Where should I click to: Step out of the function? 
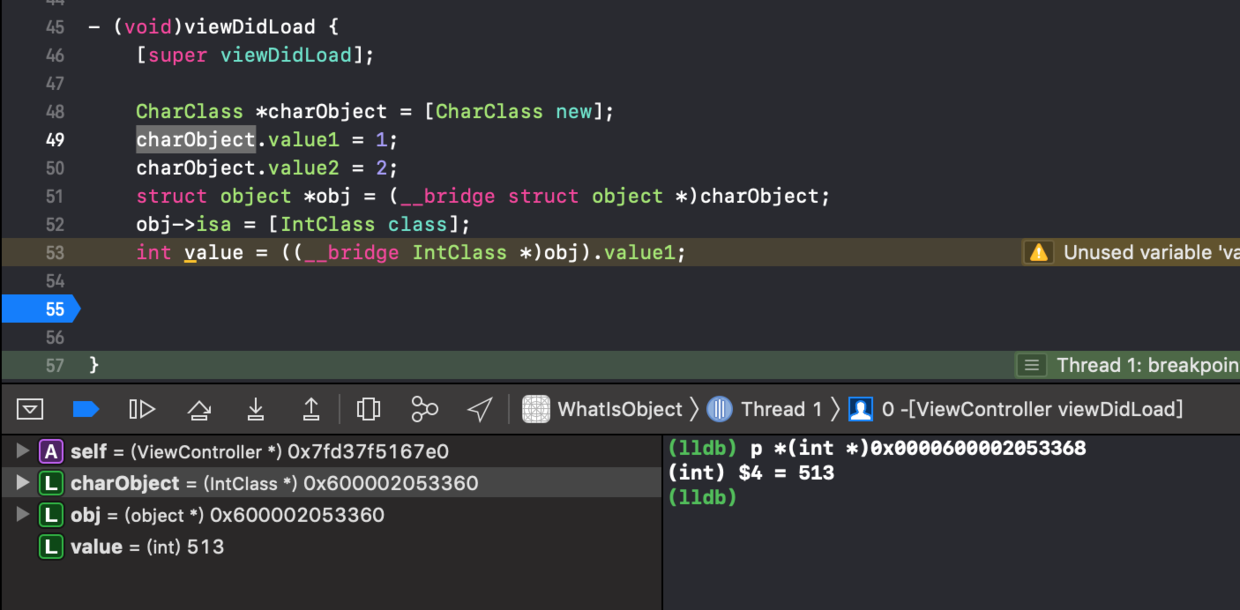click(x=311, y=409)
